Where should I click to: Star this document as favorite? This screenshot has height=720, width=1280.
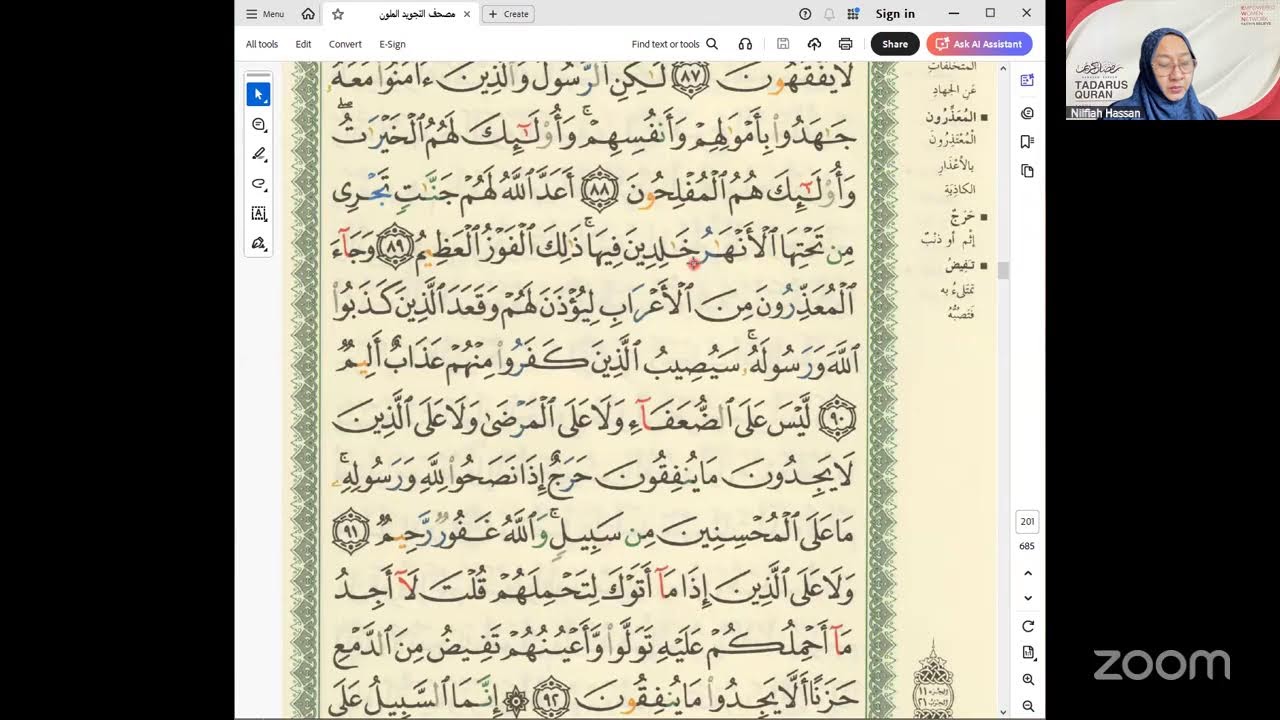coord(338,14)
